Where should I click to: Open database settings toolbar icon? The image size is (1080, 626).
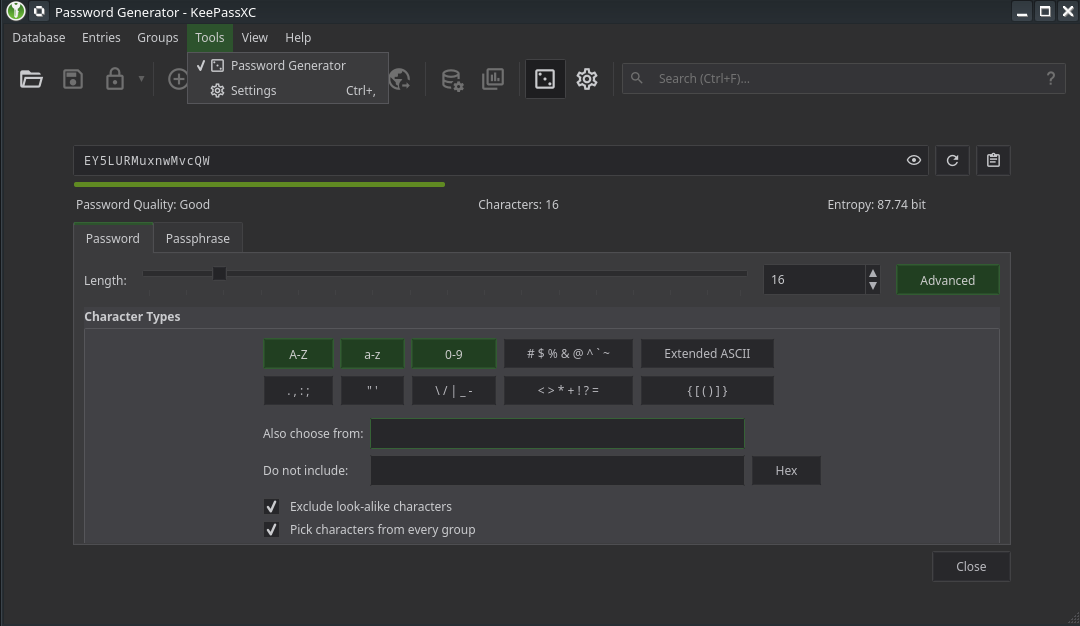tap(452, 79)
